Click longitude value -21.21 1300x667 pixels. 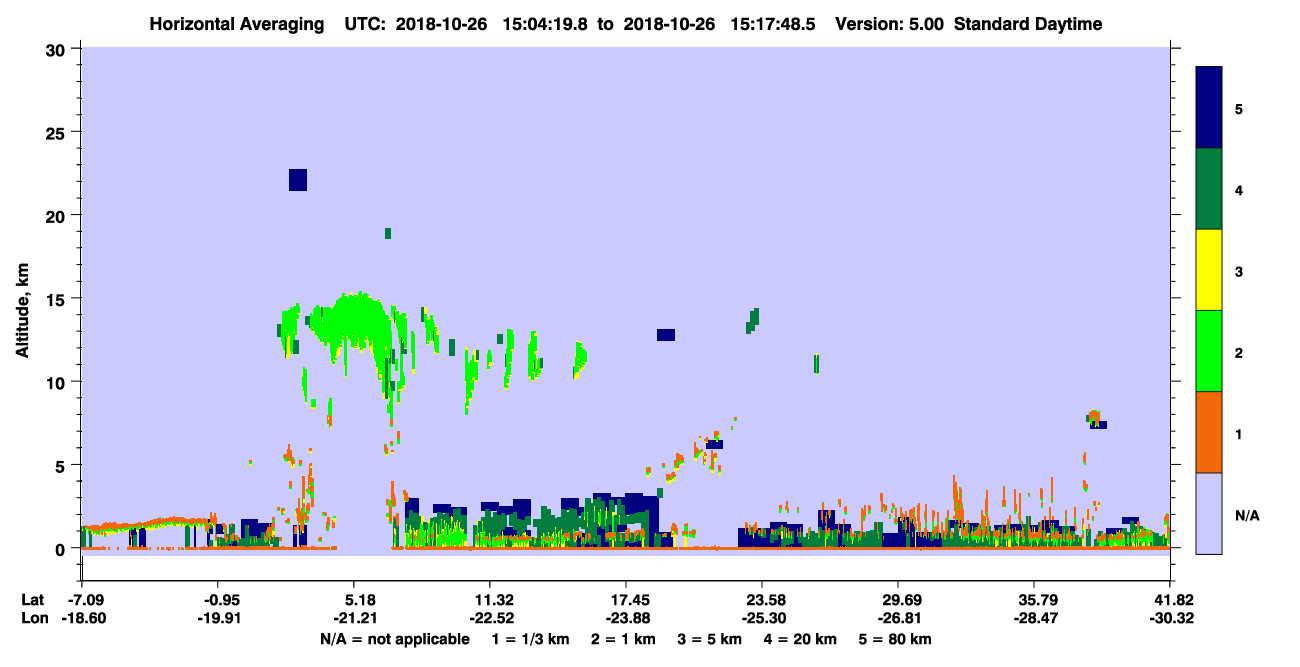click(357, 618)
